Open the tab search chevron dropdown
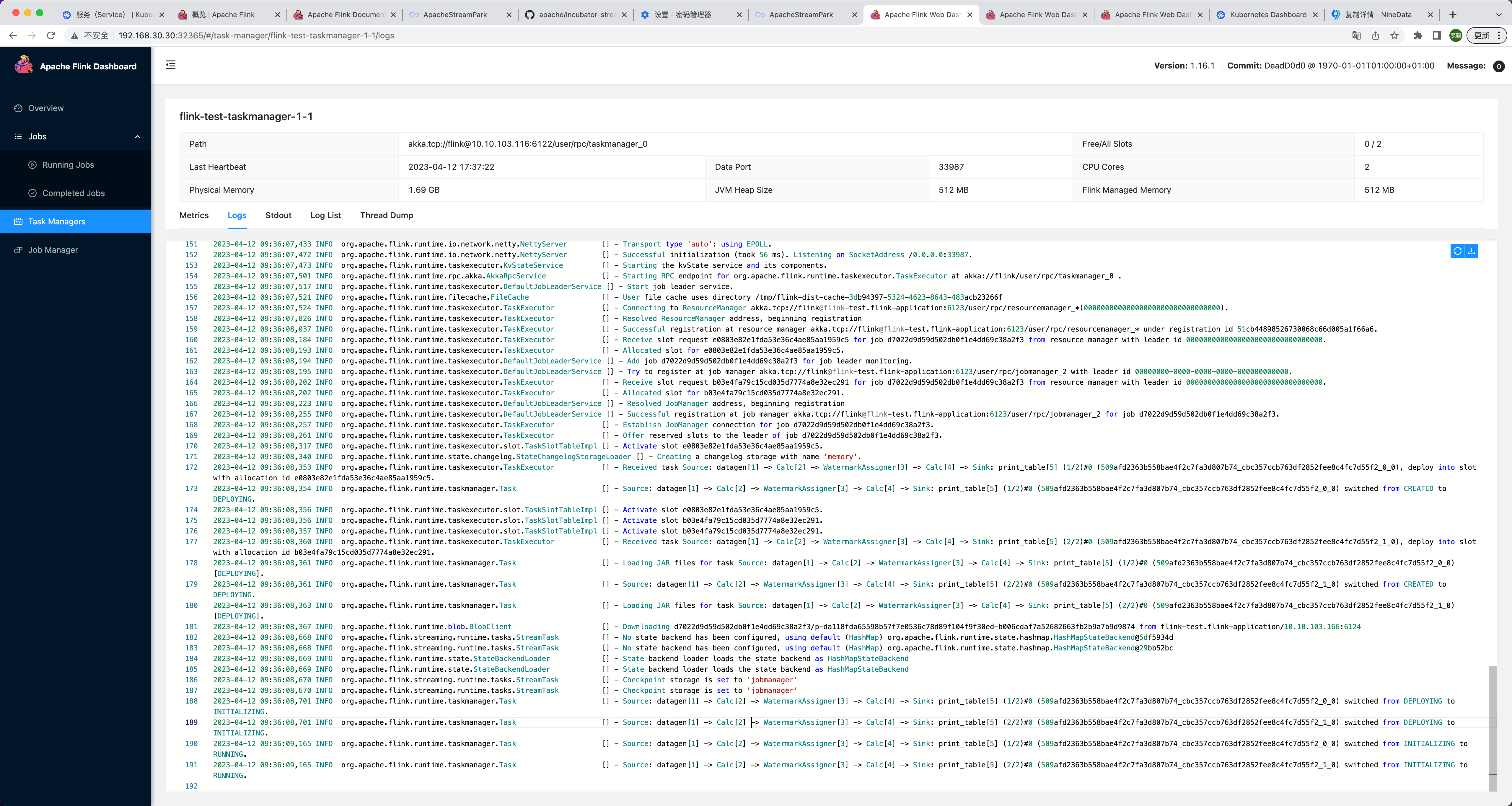Screen dimensions: 1512x806 (x=1498, y=15)
